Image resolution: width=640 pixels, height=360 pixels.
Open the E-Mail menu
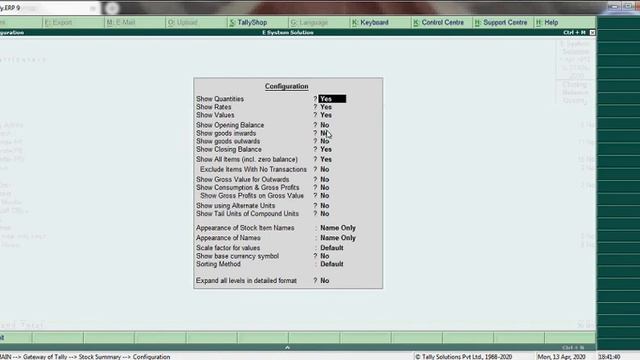(121, 22)
